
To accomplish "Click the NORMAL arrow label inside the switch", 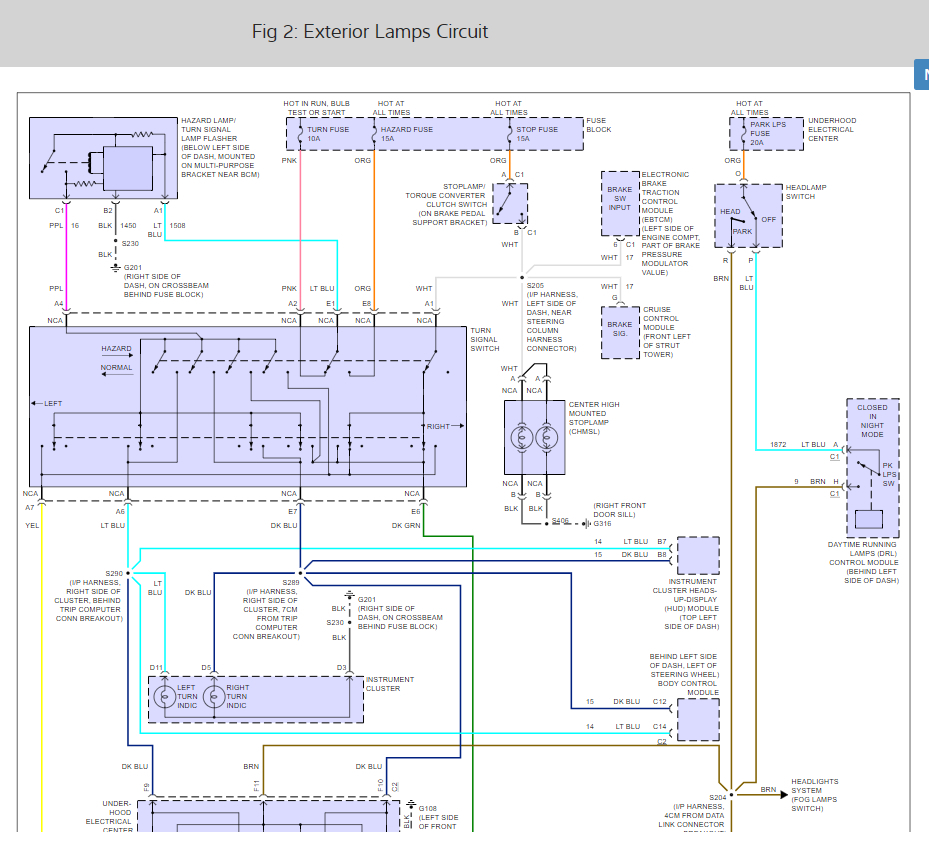I will coord(116,368).
